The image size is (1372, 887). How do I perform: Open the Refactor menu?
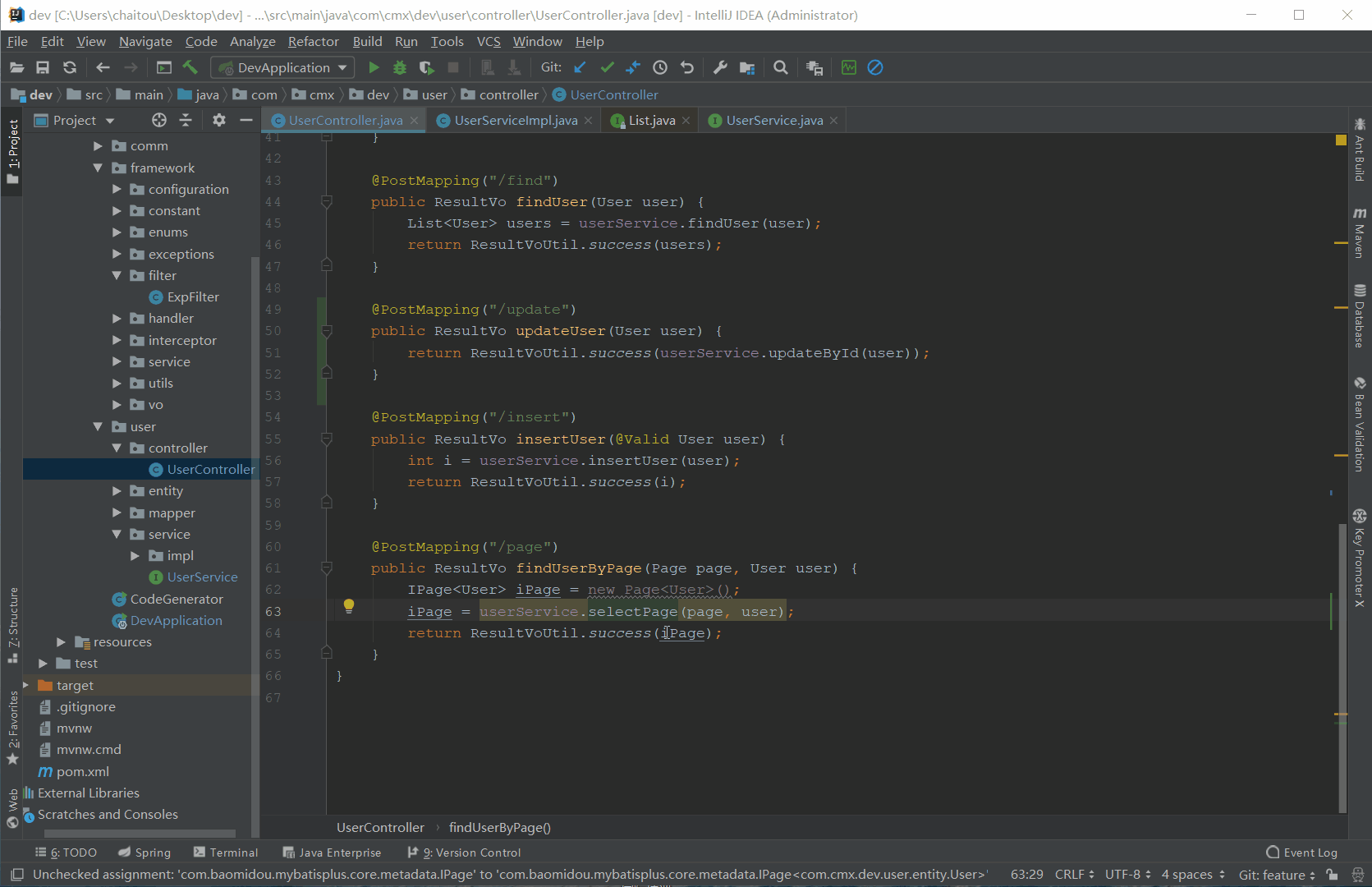click(x=313, y=42)
